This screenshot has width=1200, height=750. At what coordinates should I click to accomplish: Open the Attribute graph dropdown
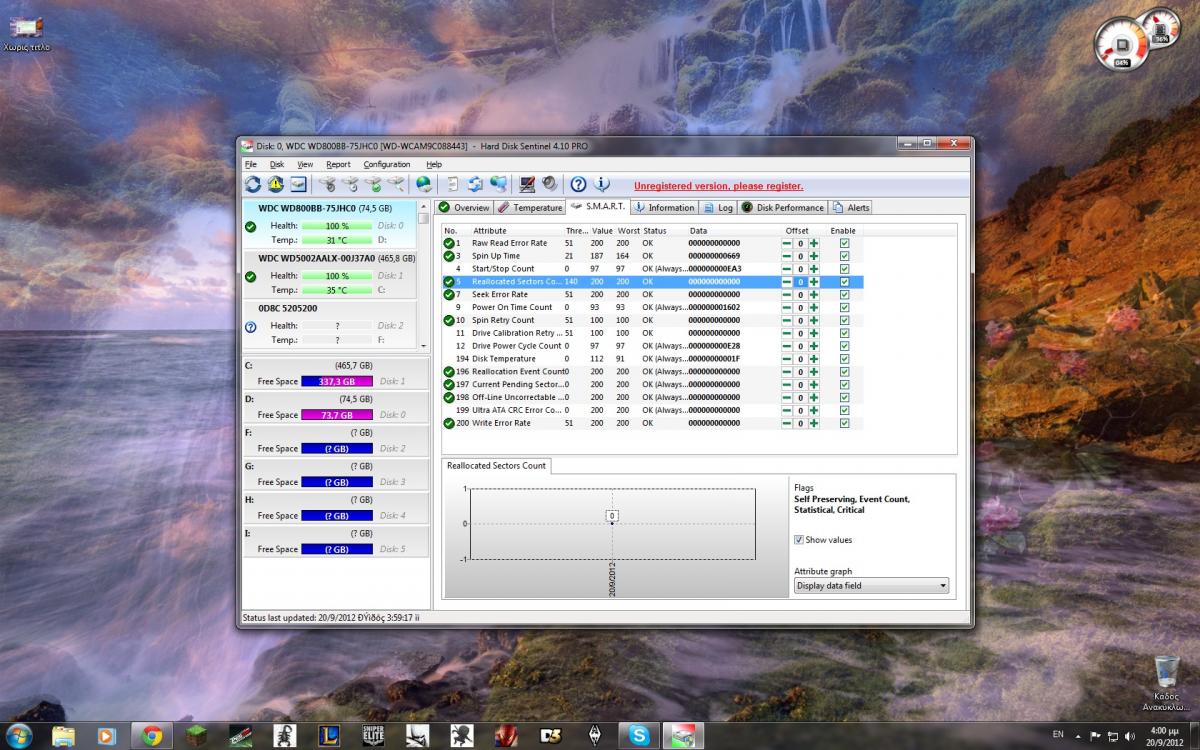tap(871, 586)
